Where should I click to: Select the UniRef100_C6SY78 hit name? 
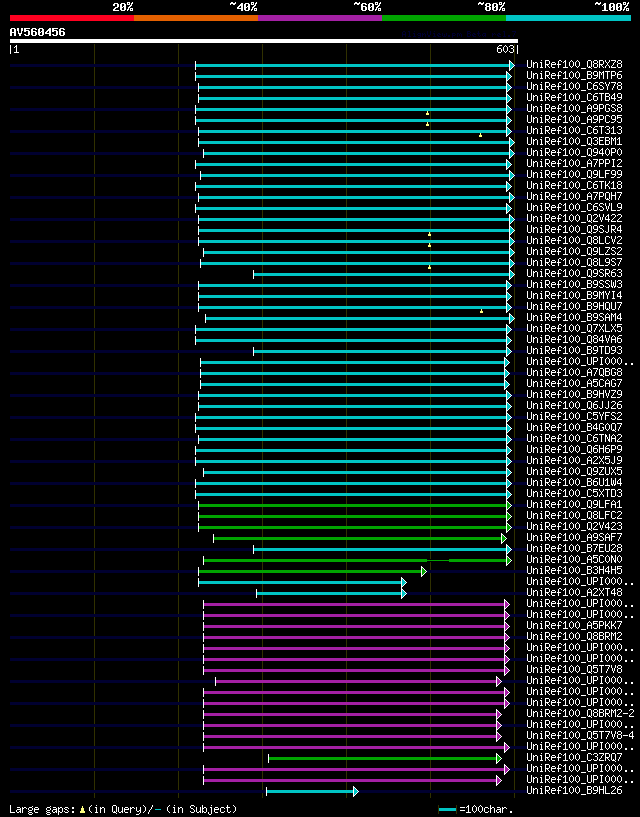[574, 86]
